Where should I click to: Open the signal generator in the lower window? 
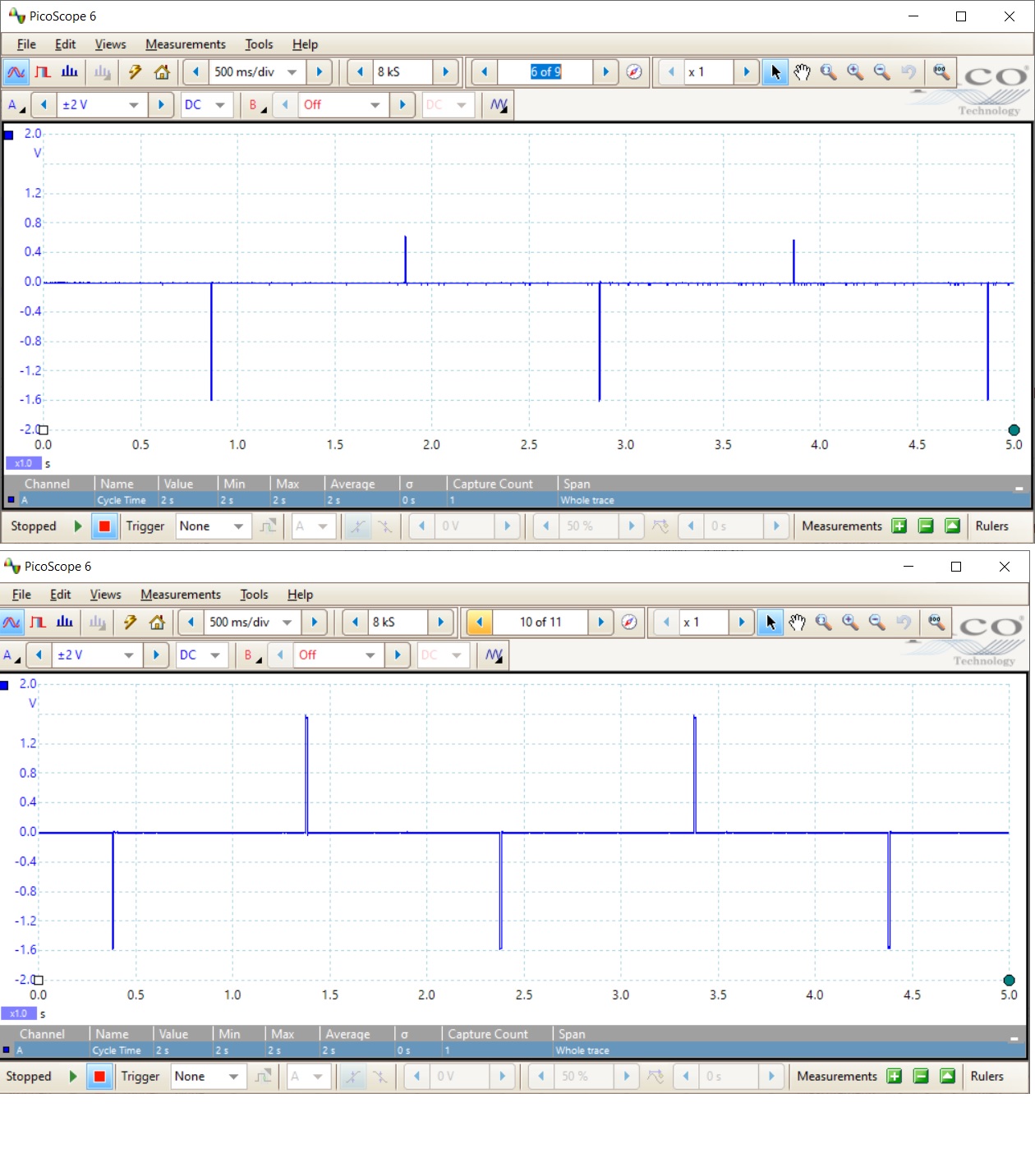(494, 655)
